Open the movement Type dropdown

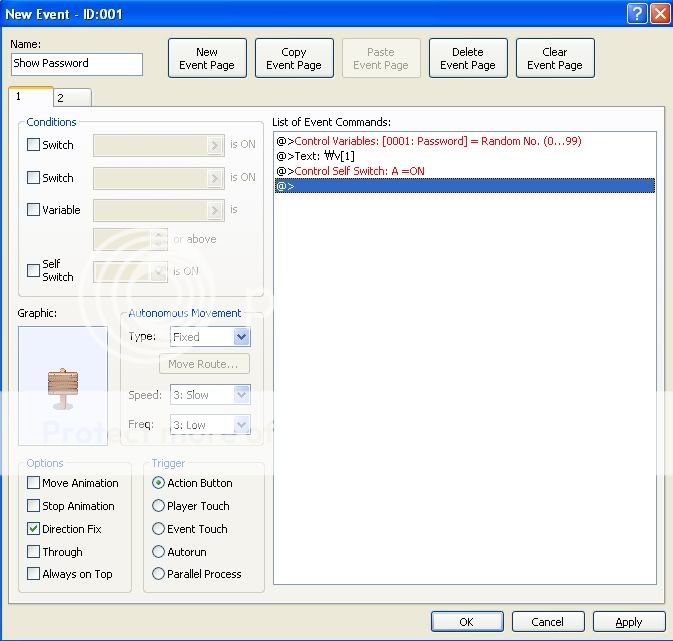coord(210,337)
